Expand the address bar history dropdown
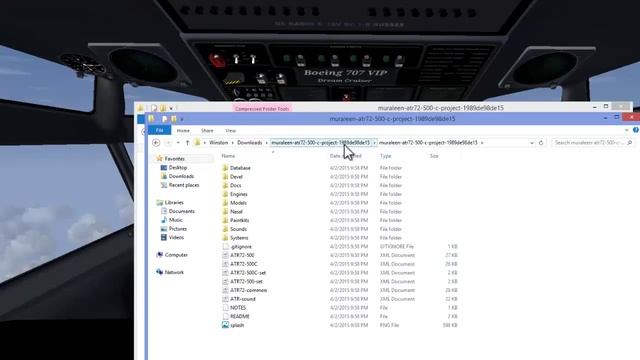This screenshot has width=640, height=360. (x=532, y=143)
